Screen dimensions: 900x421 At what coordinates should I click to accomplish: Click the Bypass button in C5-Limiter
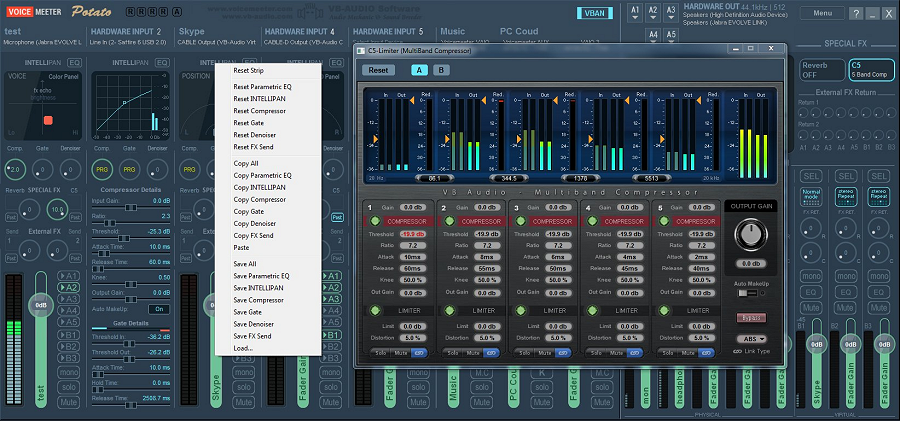coord(751,318)
